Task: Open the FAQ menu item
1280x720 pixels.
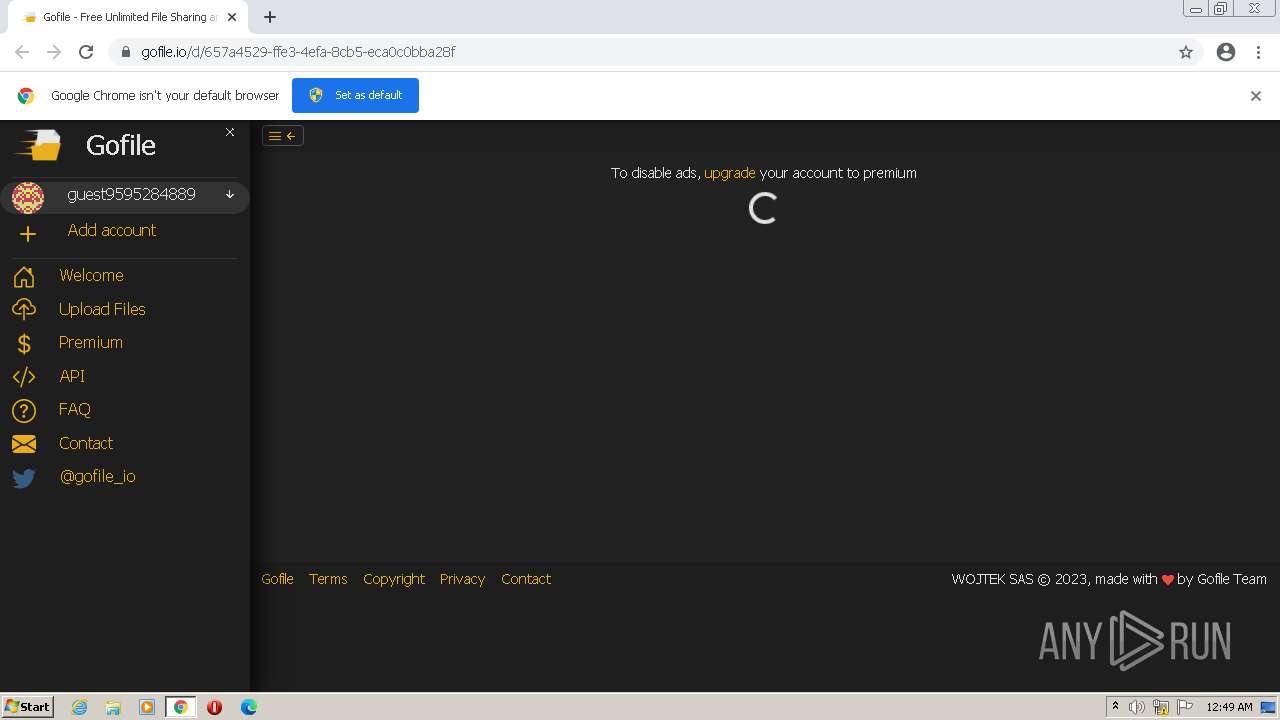Action: (75, 409)
